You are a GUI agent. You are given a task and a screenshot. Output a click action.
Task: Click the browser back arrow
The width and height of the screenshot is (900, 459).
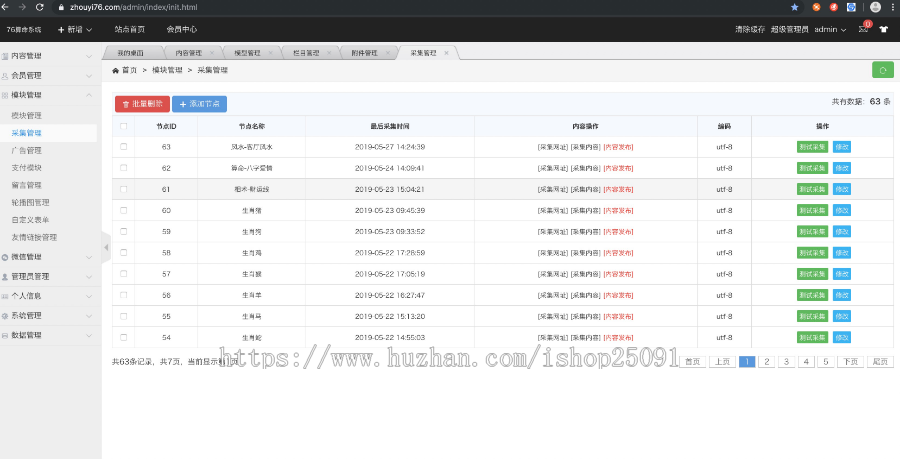click(5, 7)
